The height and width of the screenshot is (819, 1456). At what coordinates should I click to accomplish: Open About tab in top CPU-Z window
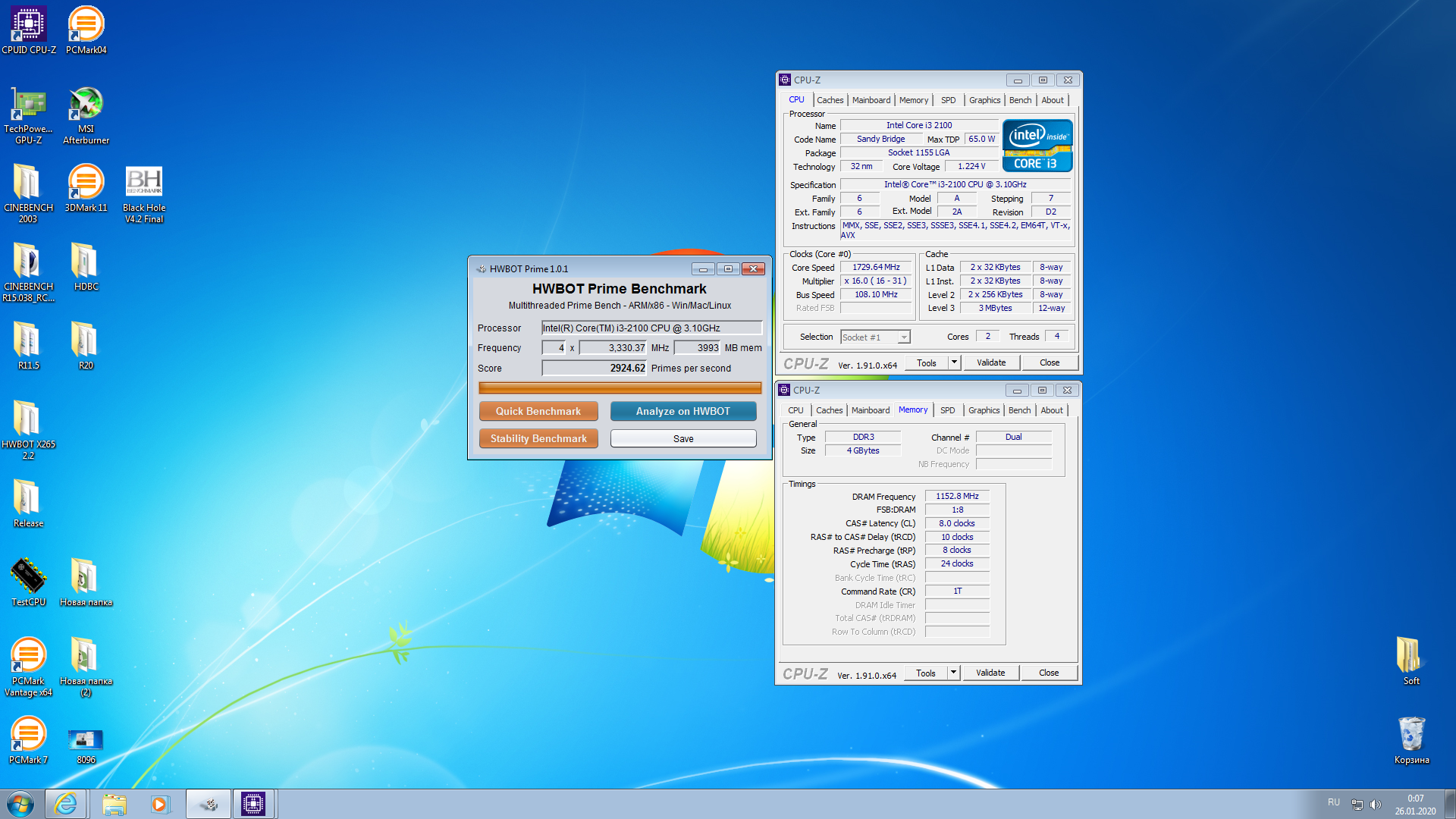coord(1053,100)
